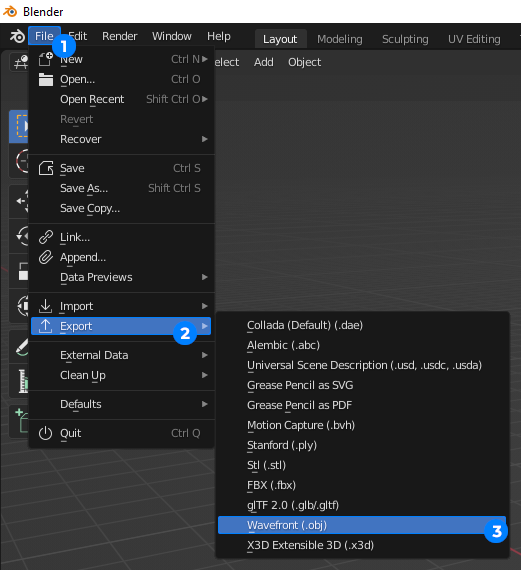521x570 pixels.
Task: Export as Universal Scene Description
Action: coord(362,365)
